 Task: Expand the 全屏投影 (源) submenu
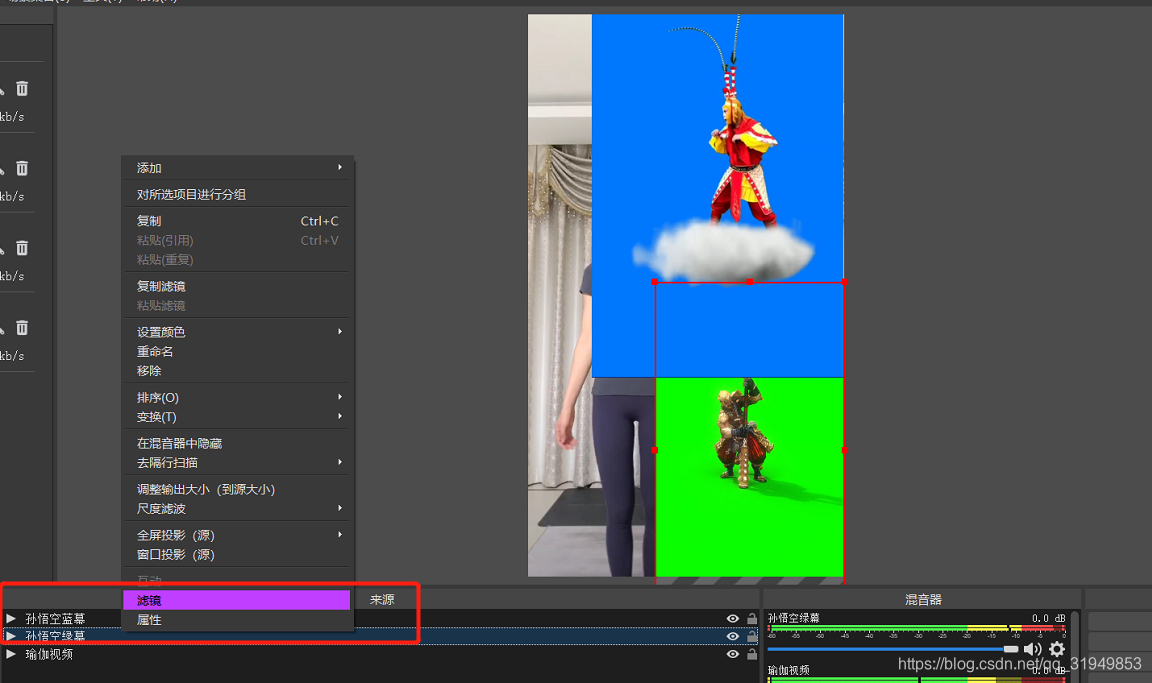point(339,535)
